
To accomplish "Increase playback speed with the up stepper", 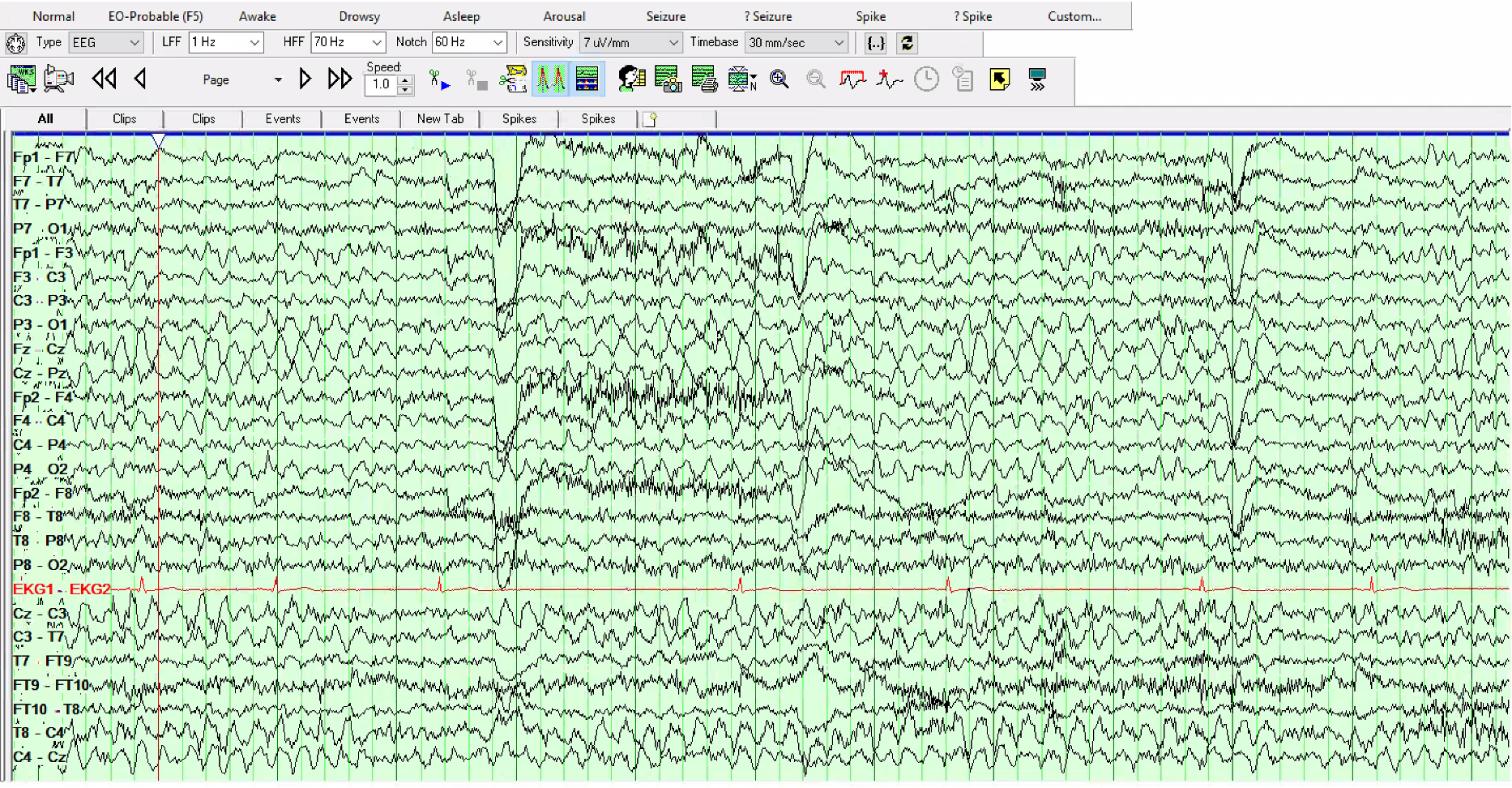I will pos(405,79).
